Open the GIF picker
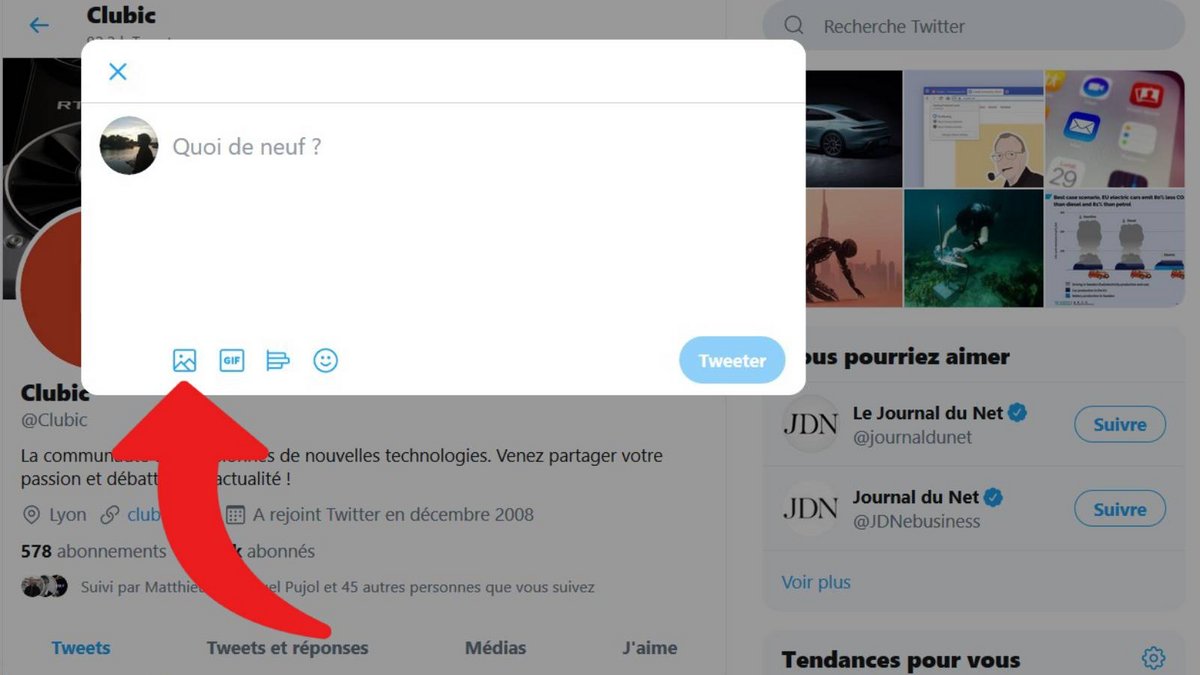Viewport: 1200px width, 675px height. pos(232,360)
